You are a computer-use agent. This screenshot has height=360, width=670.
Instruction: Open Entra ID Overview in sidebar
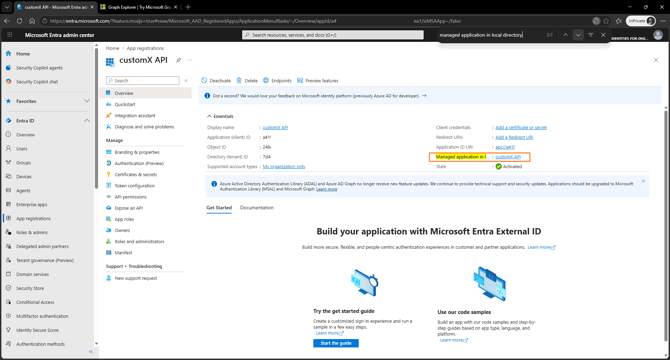click(25, 135)
